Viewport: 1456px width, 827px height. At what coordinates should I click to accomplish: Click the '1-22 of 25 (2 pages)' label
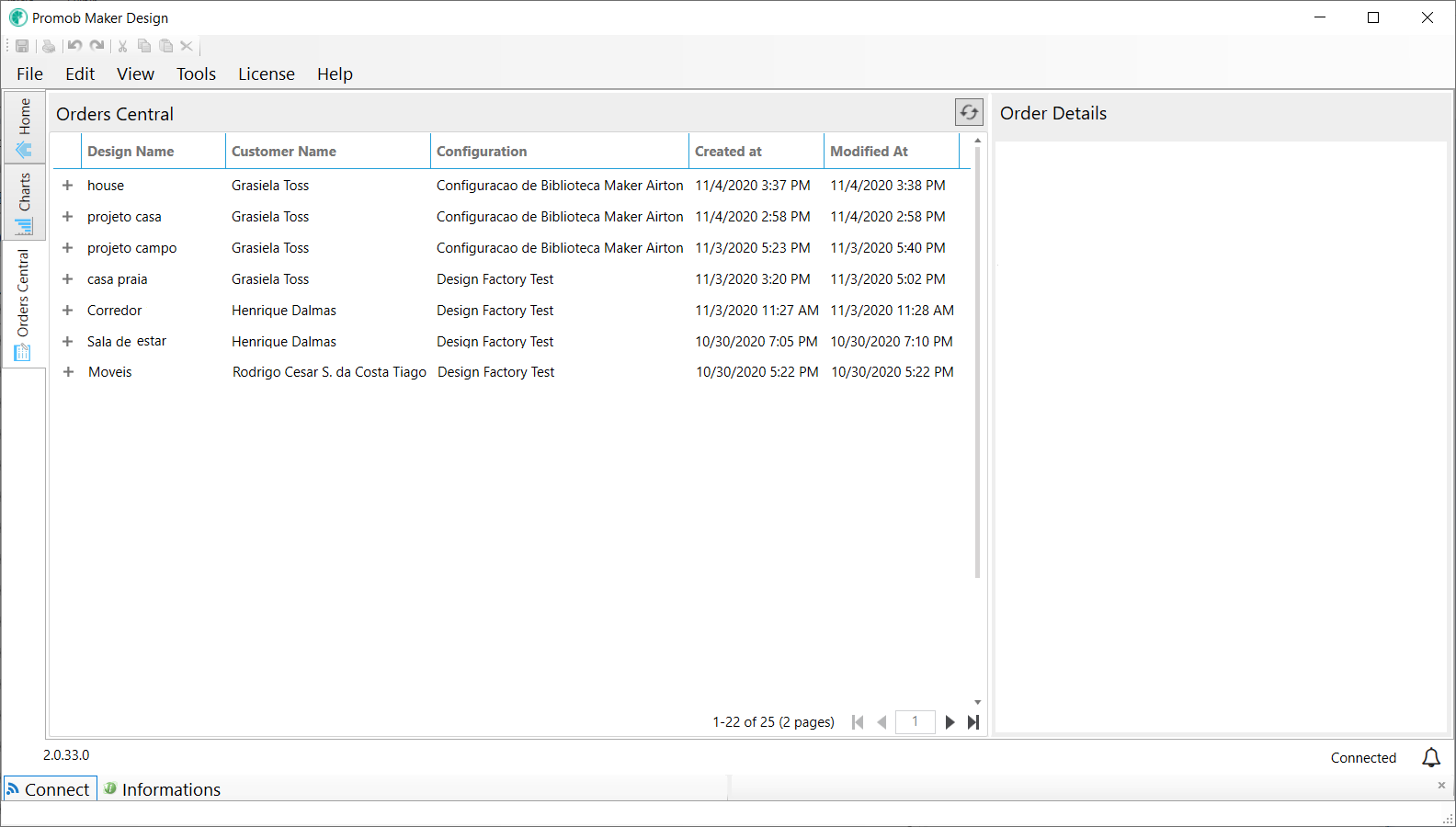pos(773,722)
